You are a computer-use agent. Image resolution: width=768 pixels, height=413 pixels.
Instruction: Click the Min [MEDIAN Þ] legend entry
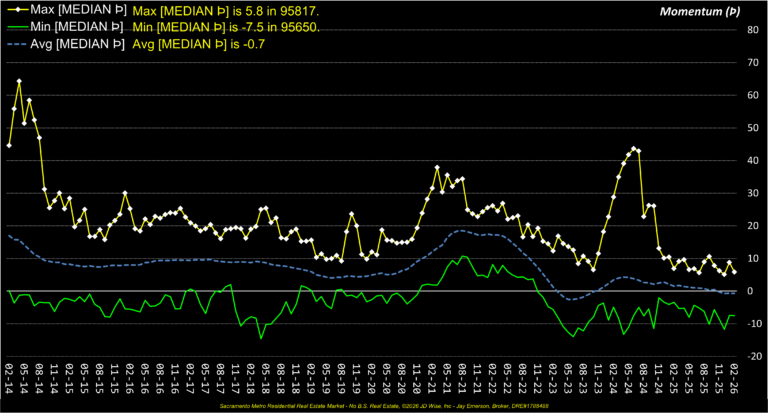[67, 26]
